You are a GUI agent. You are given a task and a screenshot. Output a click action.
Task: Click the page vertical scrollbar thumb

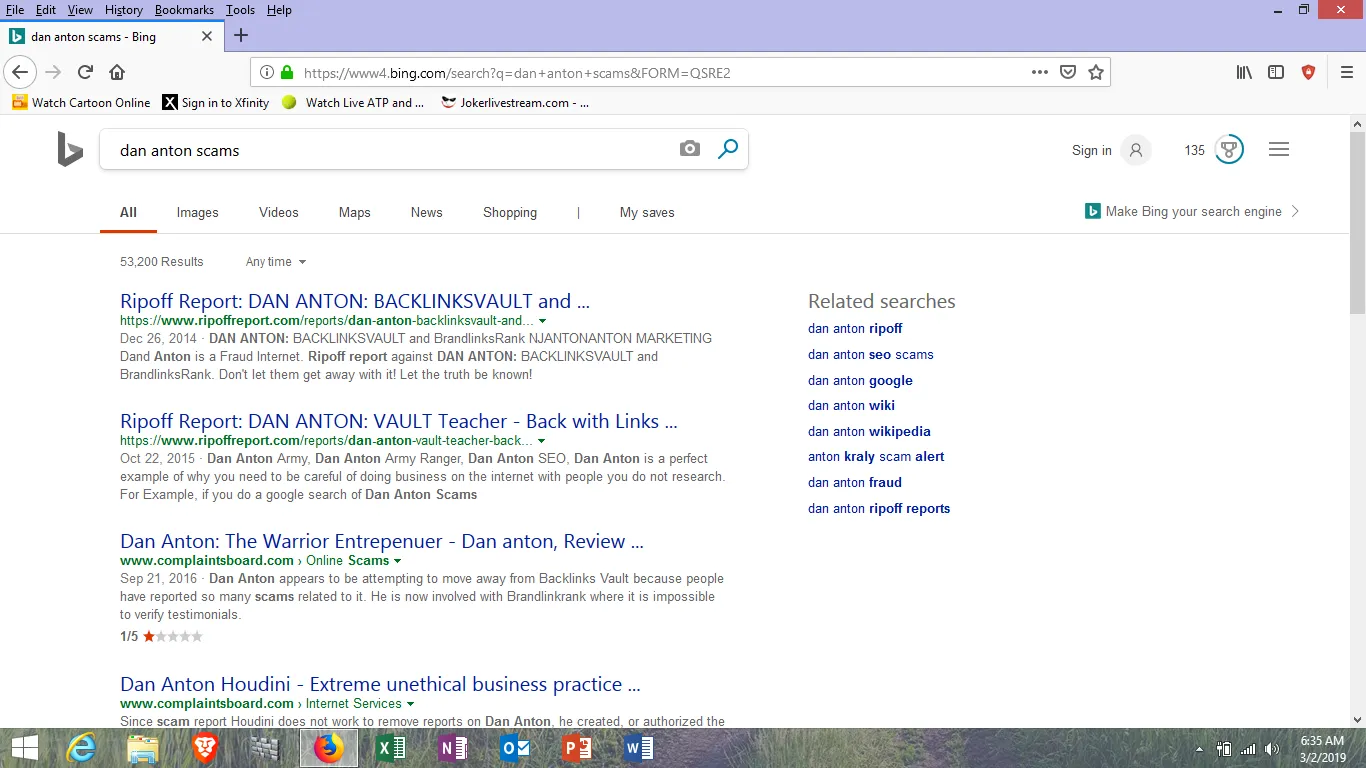coord(1357,223)
